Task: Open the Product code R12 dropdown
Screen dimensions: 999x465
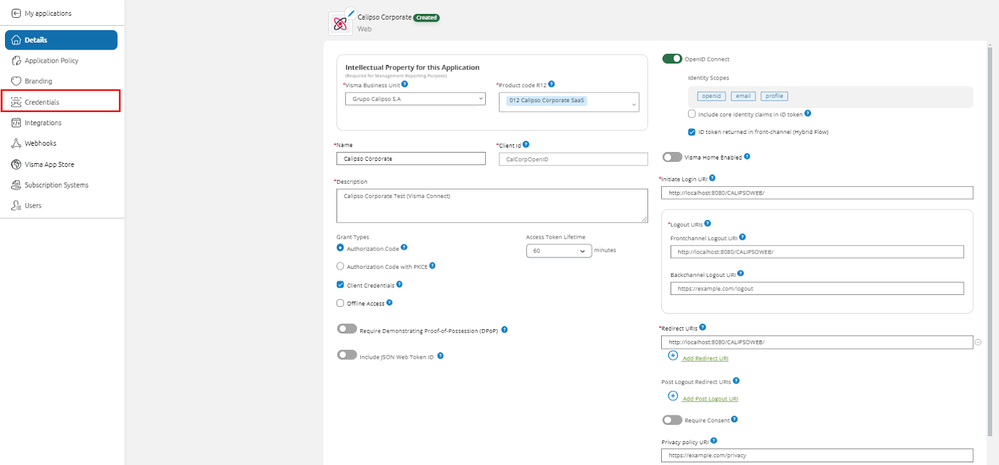Action: click(x=568, y=102)
